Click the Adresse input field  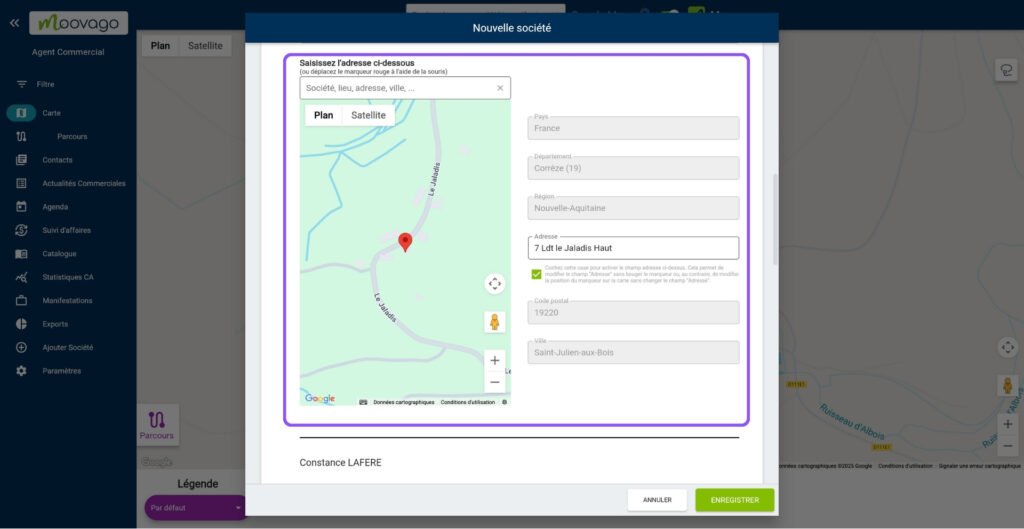[x=633, y=248]
